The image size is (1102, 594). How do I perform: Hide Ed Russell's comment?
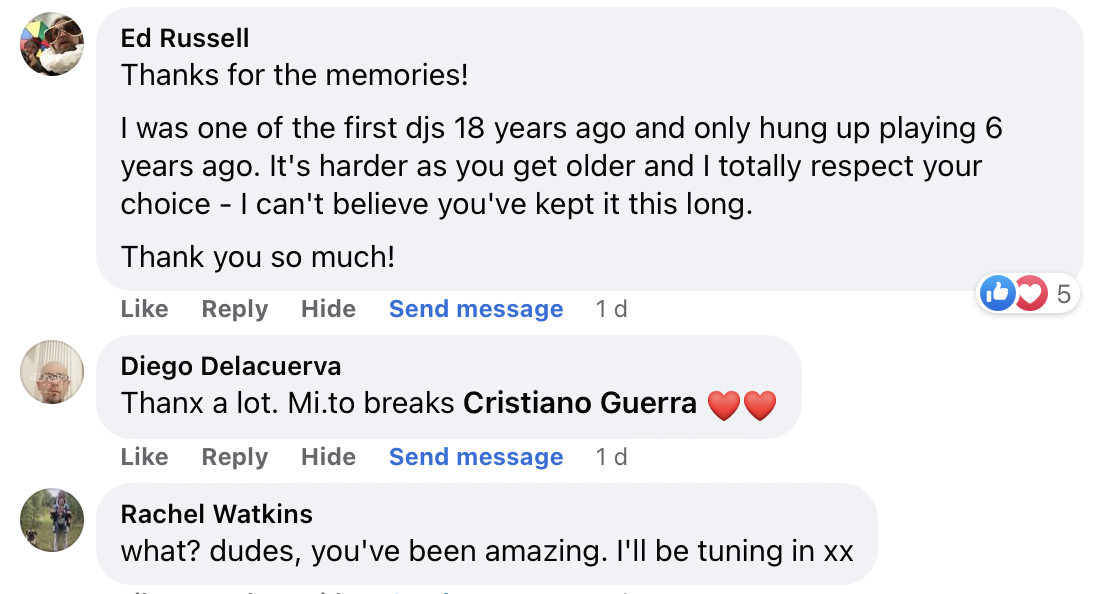[x=328, y=309]
